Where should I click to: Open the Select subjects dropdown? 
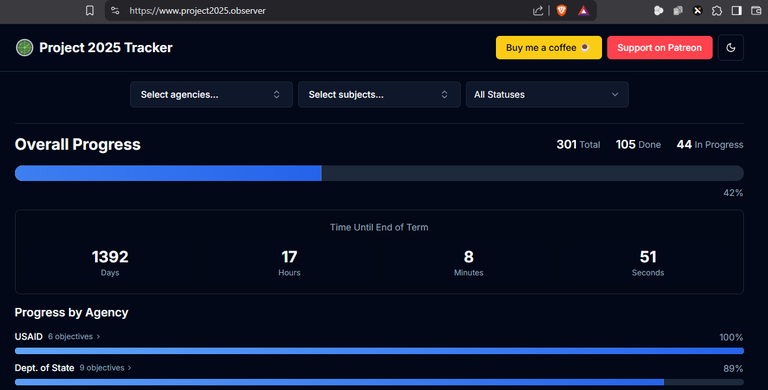coord(379,95)
